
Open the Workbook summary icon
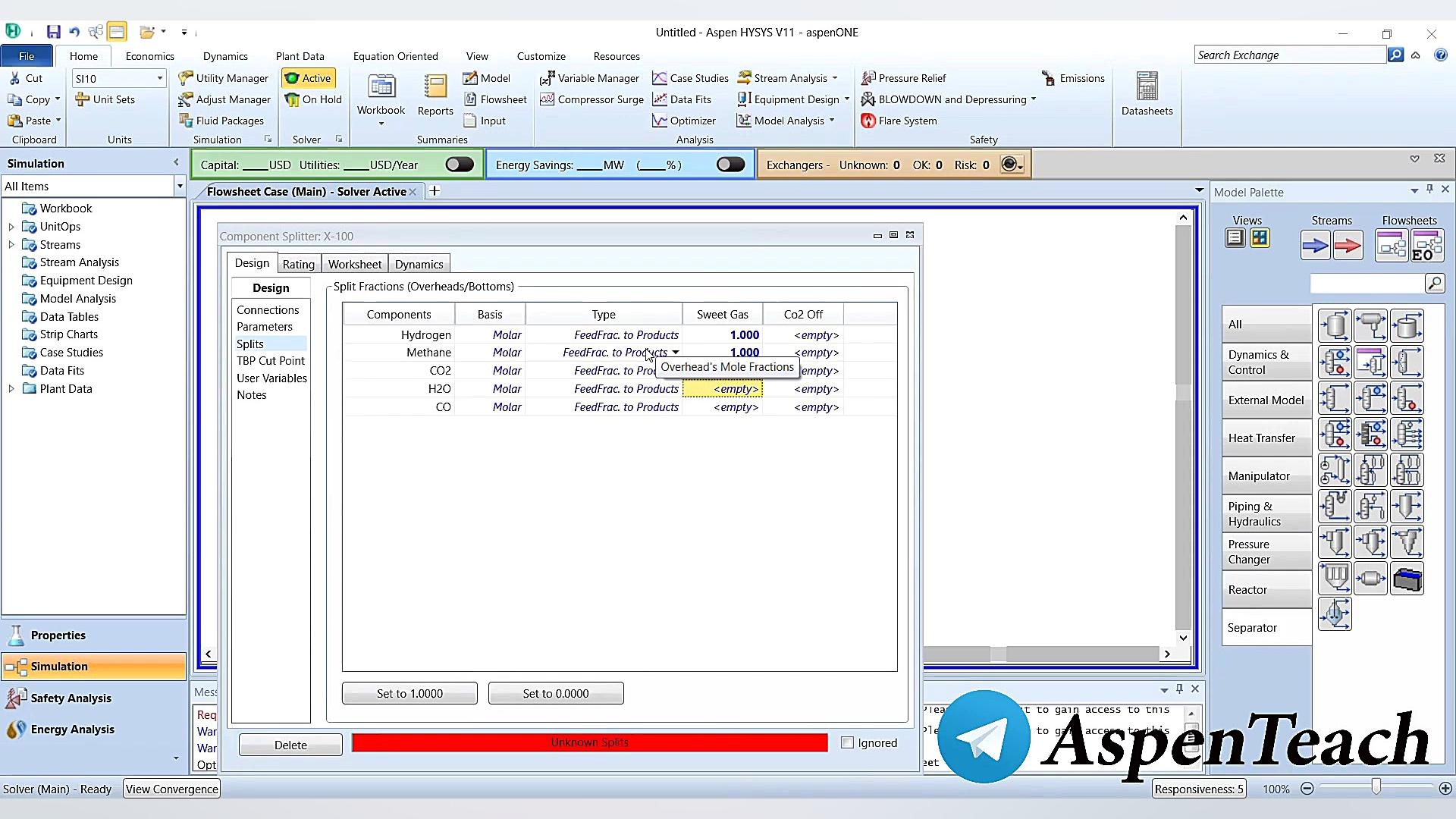(x=381, y=89)
